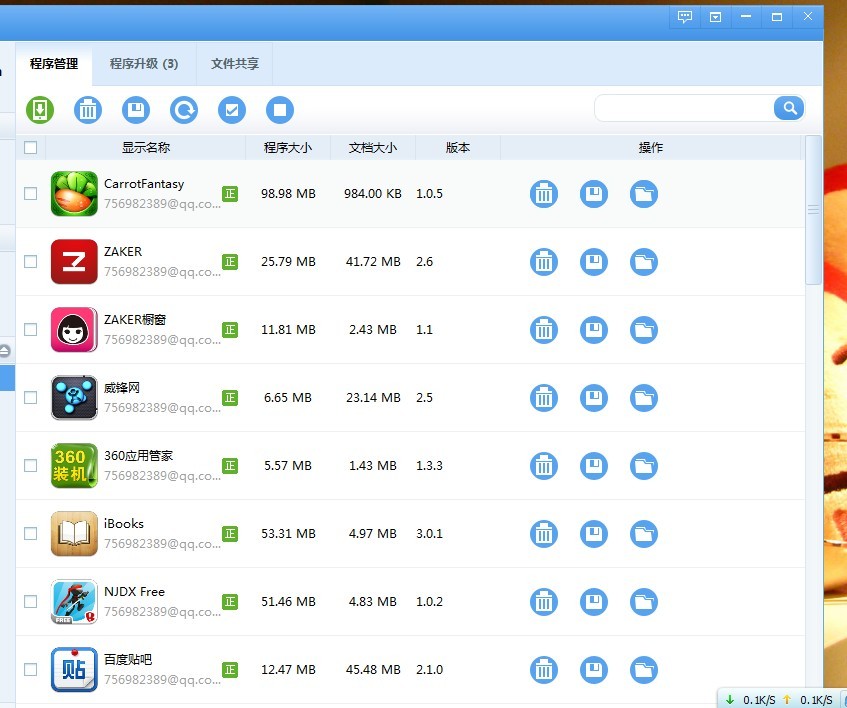Click the 百度贴吧 app thumbnail
Screen dimensions: 847x708
point(74,670)
